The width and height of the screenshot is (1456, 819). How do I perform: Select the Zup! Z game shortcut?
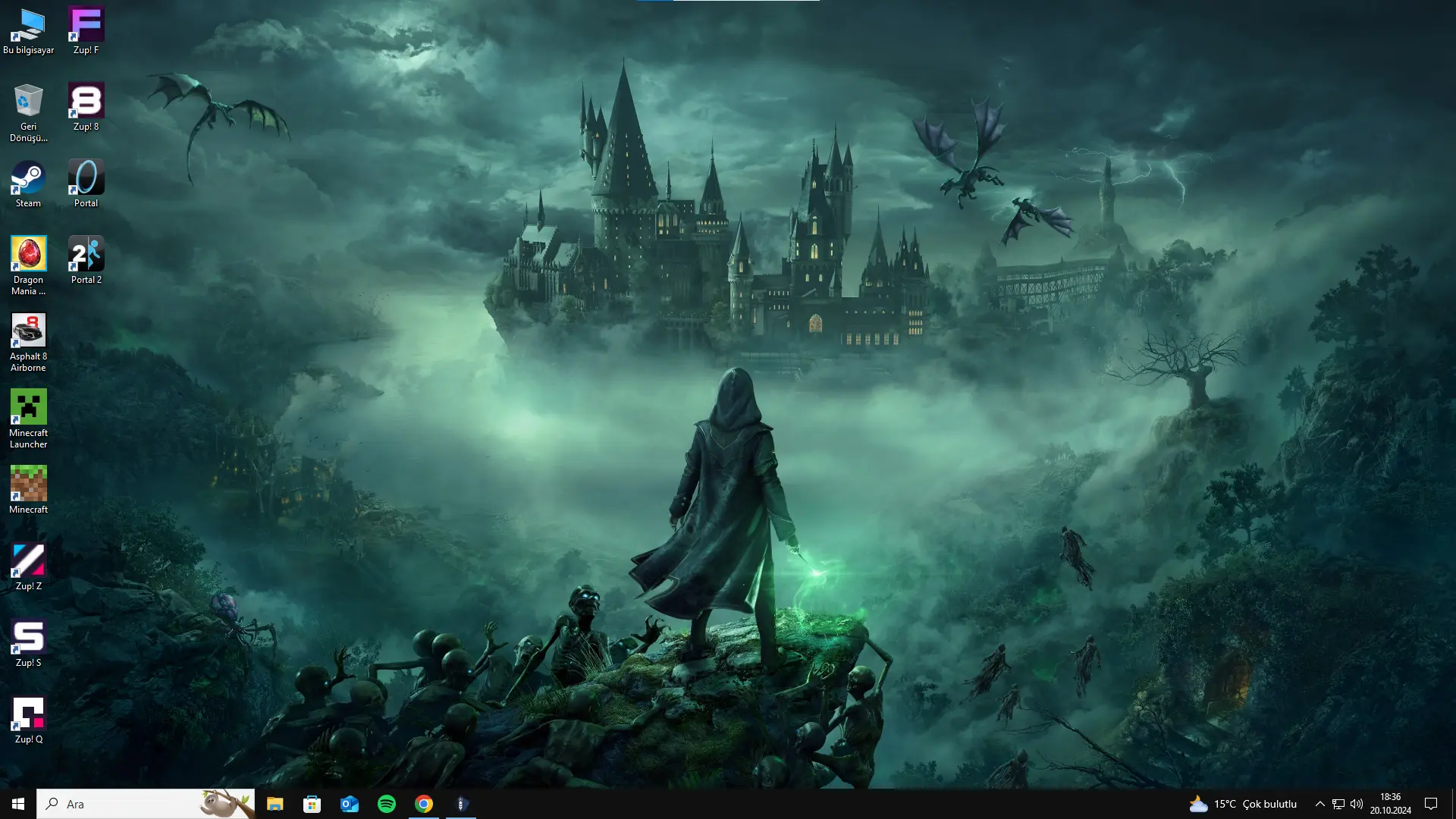pyautogui.click(x=28, y=567)
